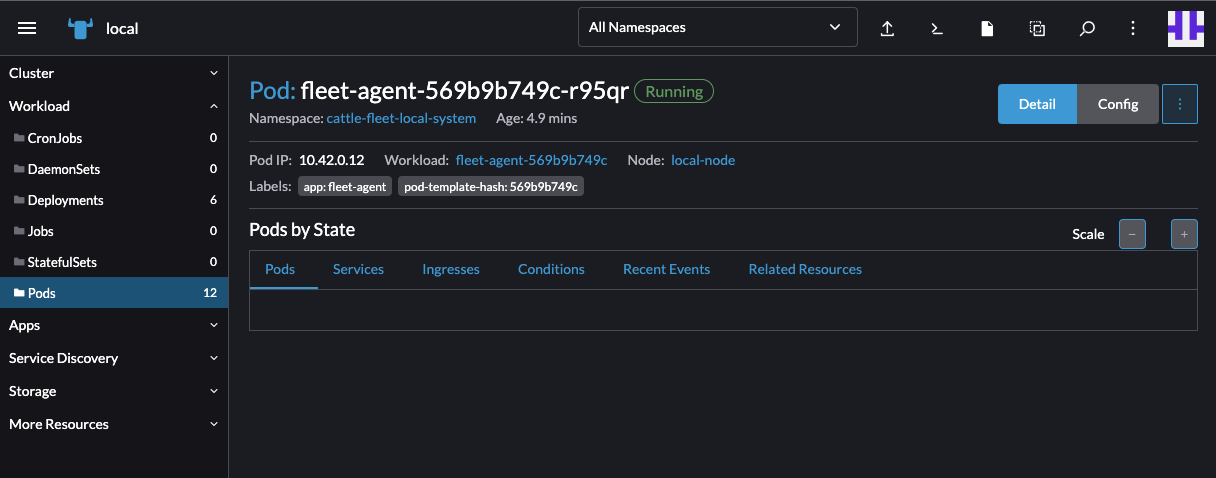Expand the Apps sidebar section
Image resolution: width=1216 pixels, height=478 pixels.
pos(114,325)
